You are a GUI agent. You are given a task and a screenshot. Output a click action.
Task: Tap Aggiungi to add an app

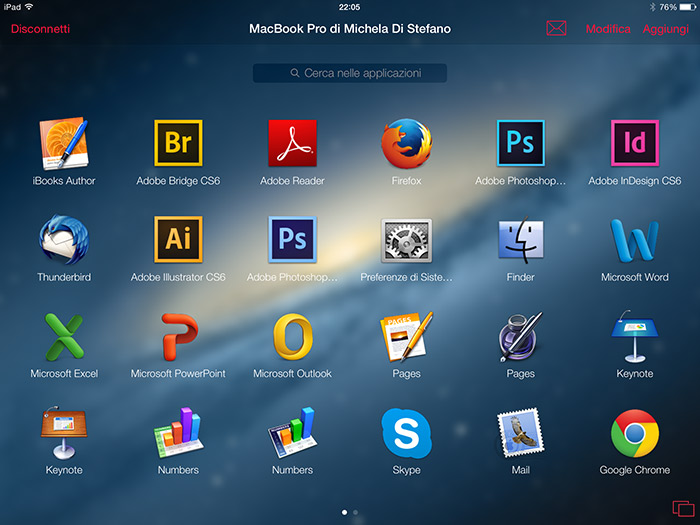click(x=666, y=29)
